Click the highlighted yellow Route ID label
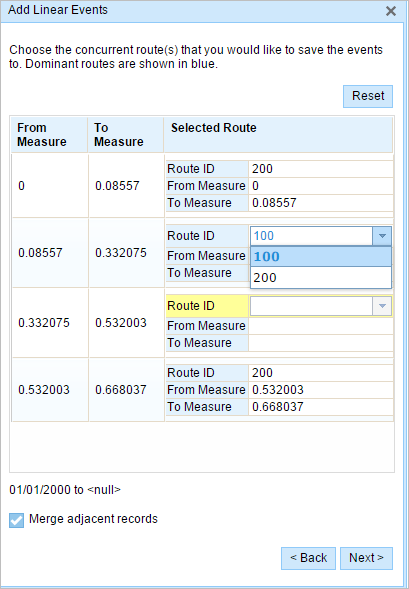 (x=207, y=306)
